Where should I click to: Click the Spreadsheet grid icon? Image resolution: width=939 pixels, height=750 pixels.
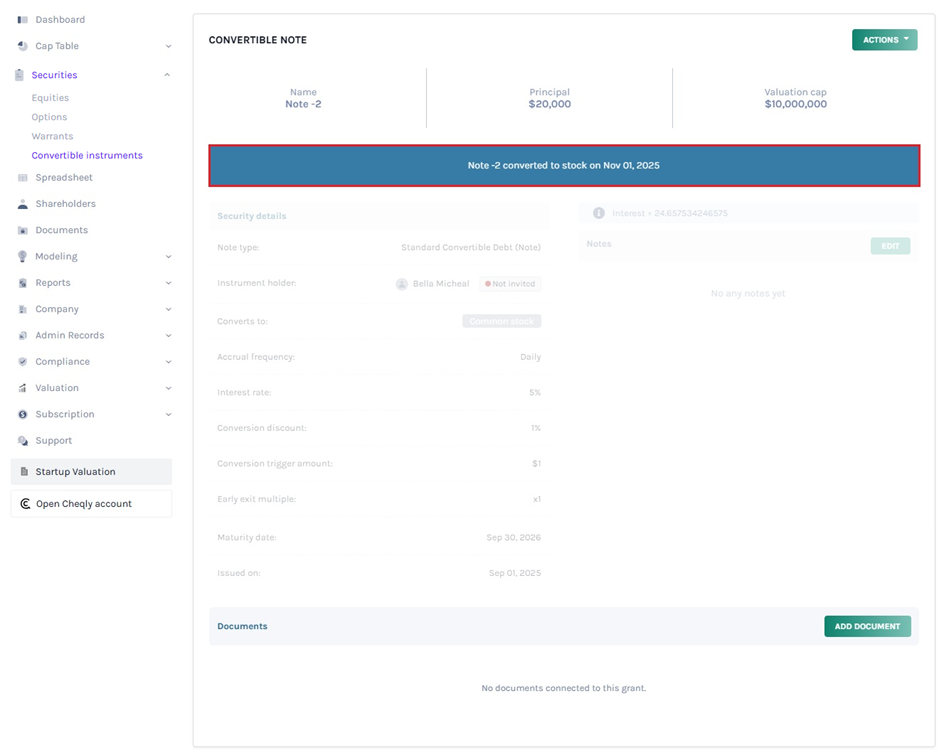click(22, 178)
